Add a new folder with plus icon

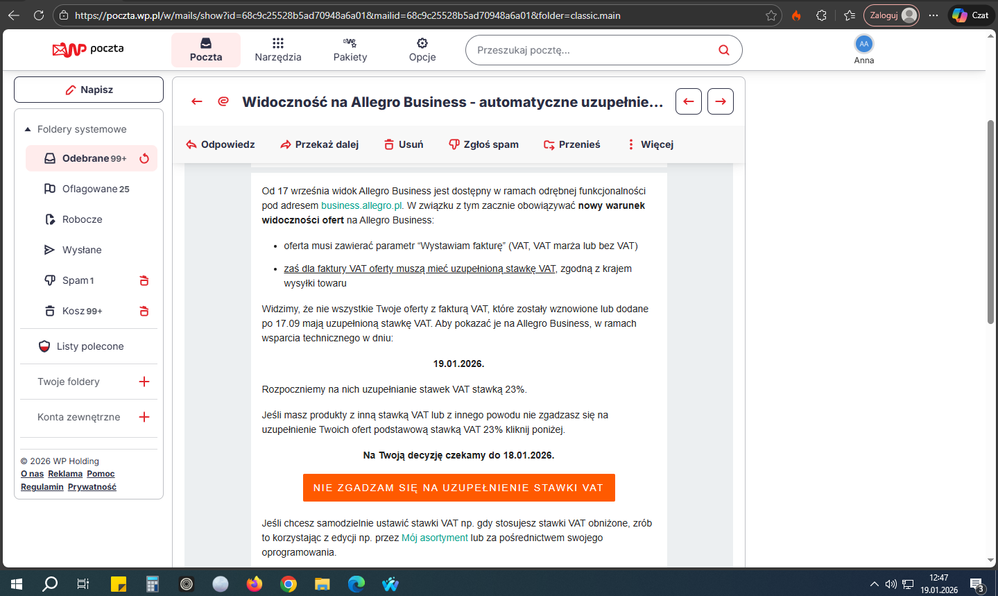pos(144,382)
